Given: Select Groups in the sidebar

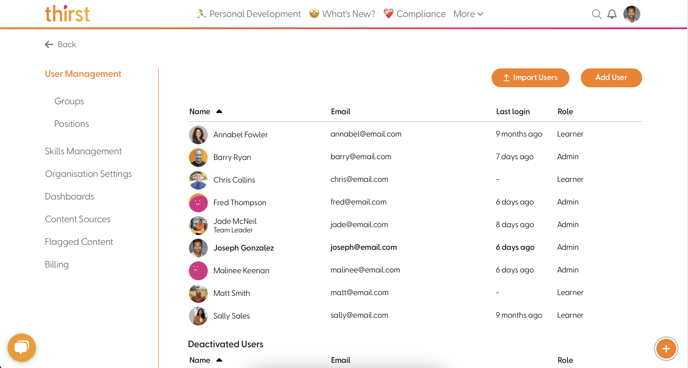Looking at the screenshot, I should pos(69,101).
